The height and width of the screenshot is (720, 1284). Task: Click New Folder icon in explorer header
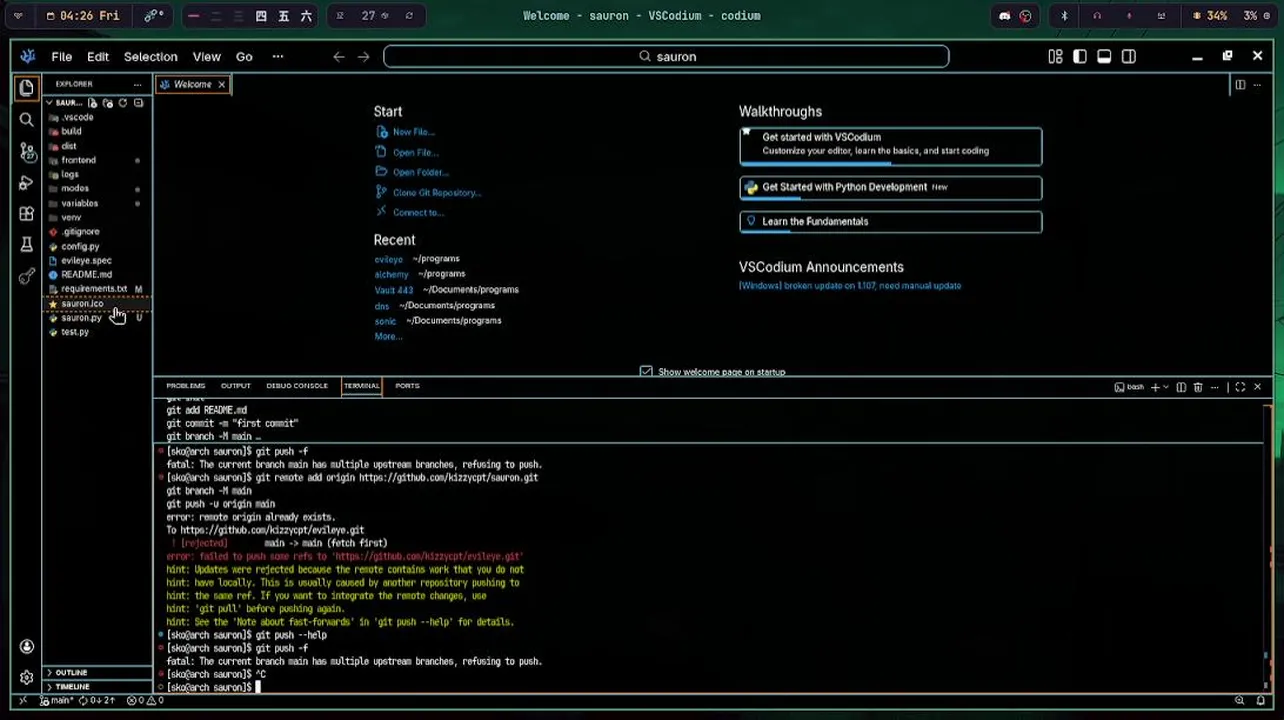[x=107, y=103]
